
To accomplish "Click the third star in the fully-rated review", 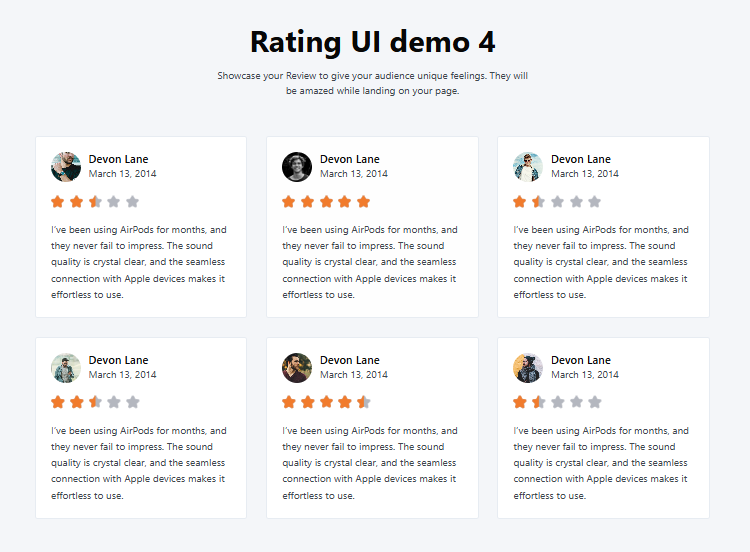I will click(x=326, y=201).
